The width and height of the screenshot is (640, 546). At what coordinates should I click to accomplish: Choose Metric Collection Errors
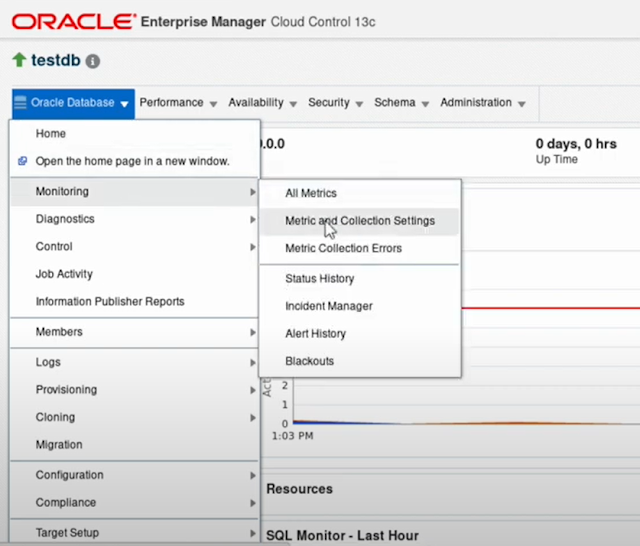[x=360, y=249]
